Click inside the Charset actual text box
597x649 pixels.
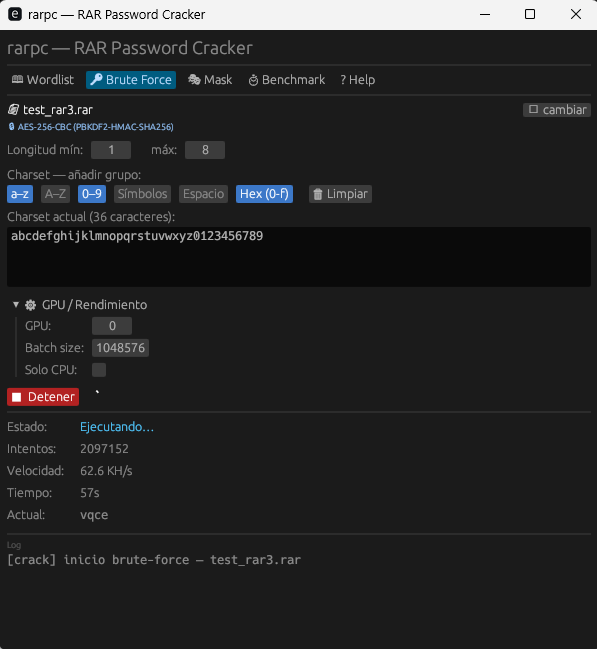[299, 257]
